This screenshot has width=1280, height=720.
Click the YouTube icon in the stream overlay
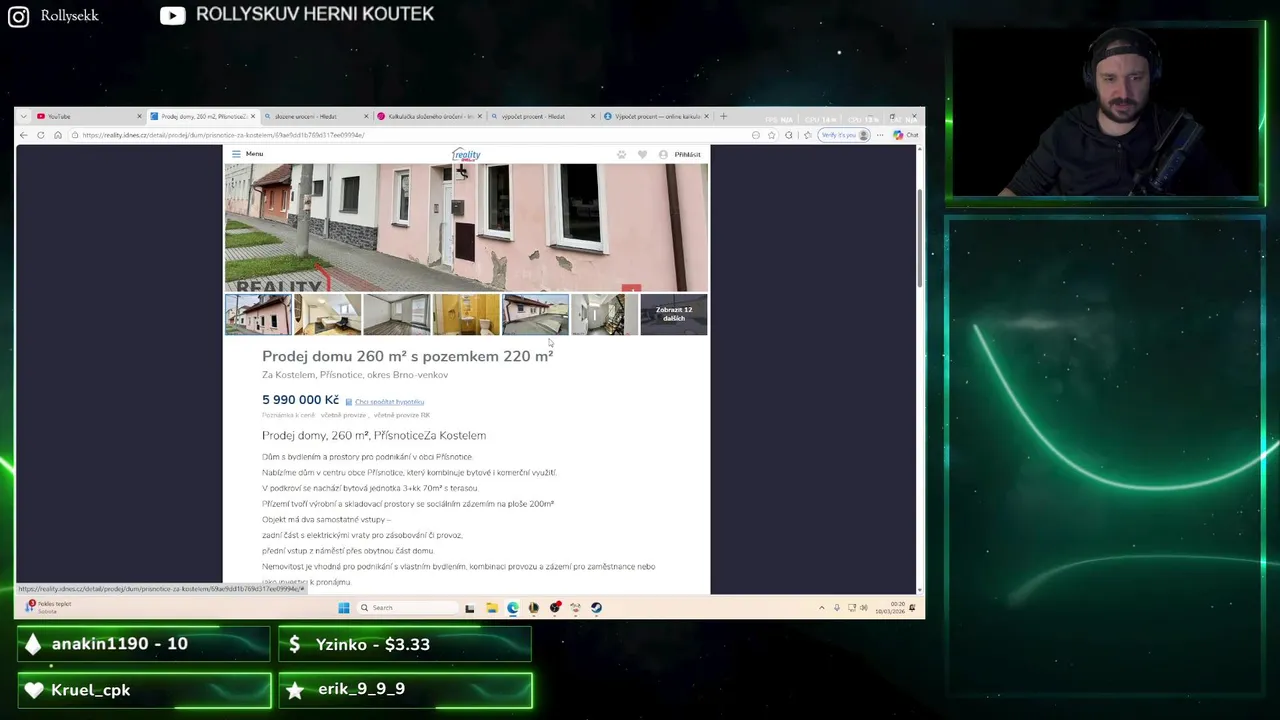[x=173, y=16]
